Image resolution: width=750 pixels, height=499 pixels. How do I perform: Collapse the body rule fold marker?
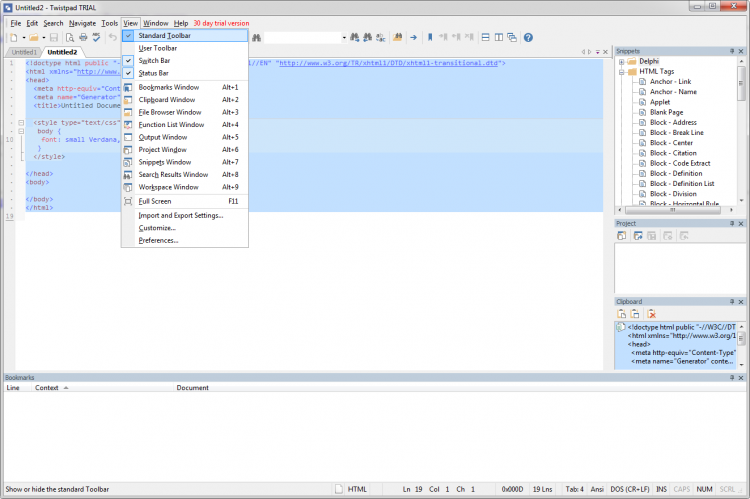point(21,131)
